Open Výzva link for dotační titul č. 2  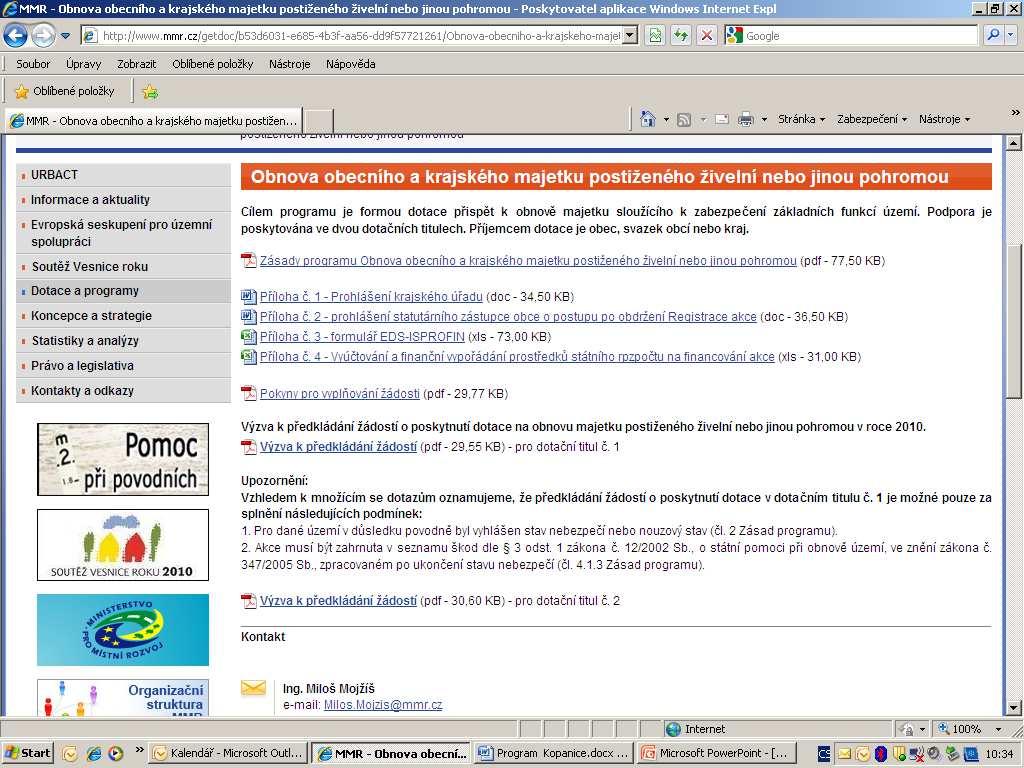(338, 601)
